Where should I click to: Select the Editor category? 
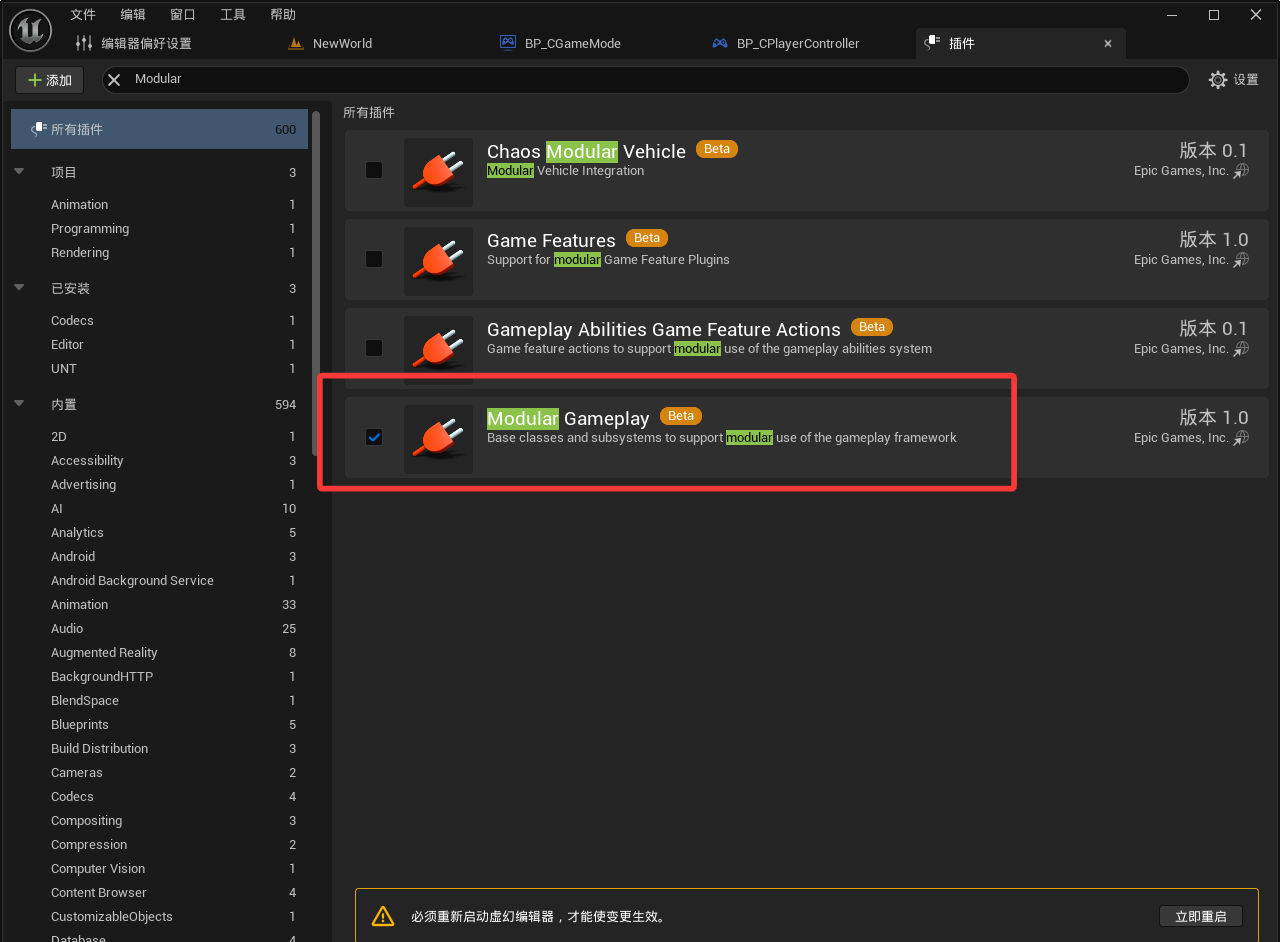point(159,344)
